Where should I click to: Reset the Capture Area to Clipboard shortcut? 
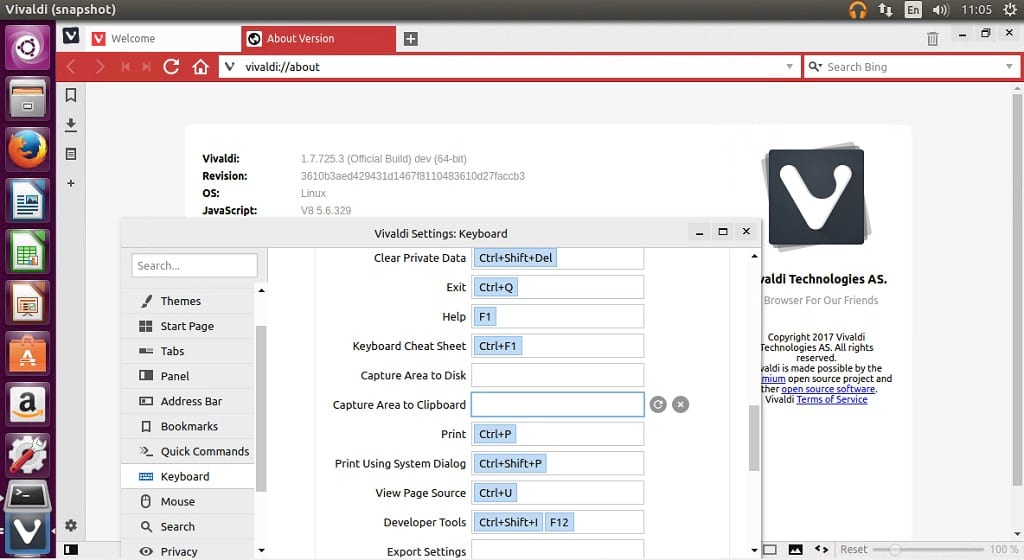(x=658, y=404)
